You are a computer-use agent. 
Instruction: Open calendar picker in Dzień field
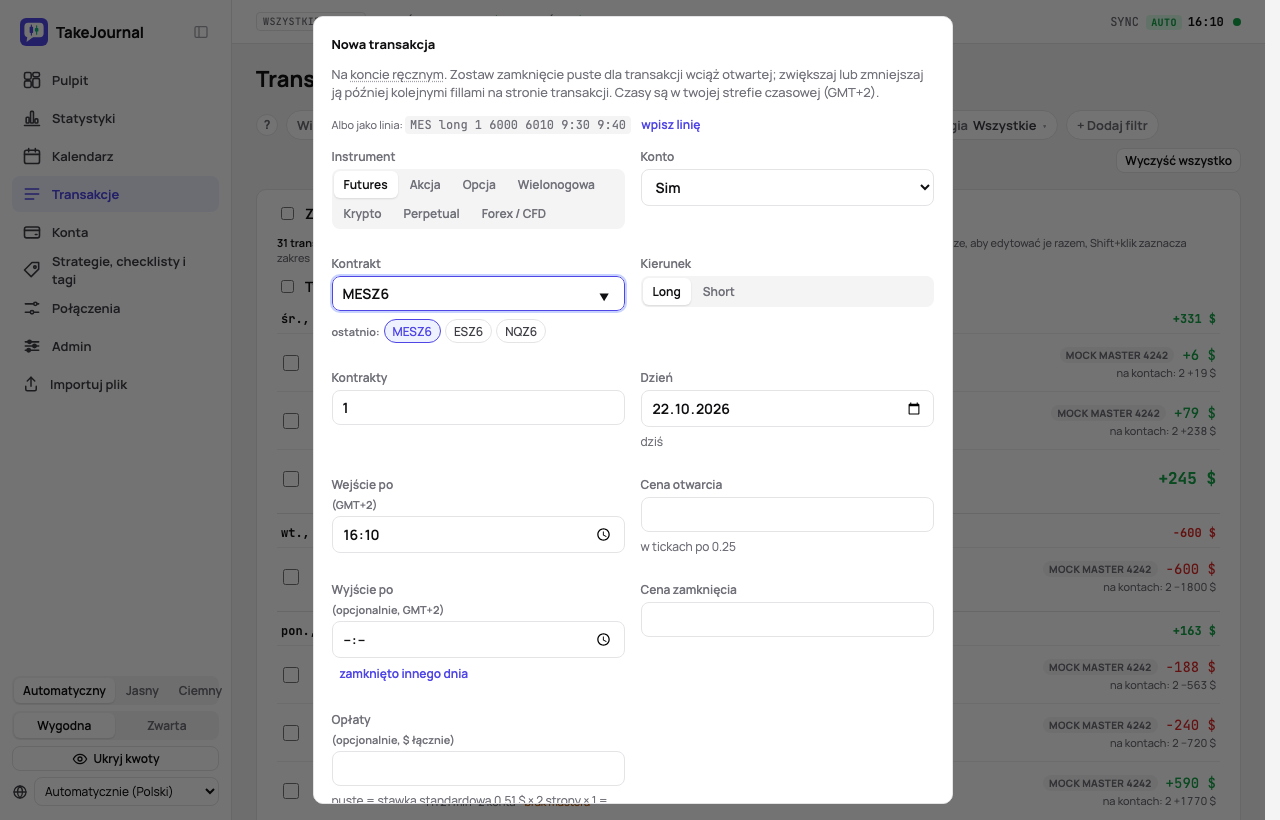coord(913,409)
